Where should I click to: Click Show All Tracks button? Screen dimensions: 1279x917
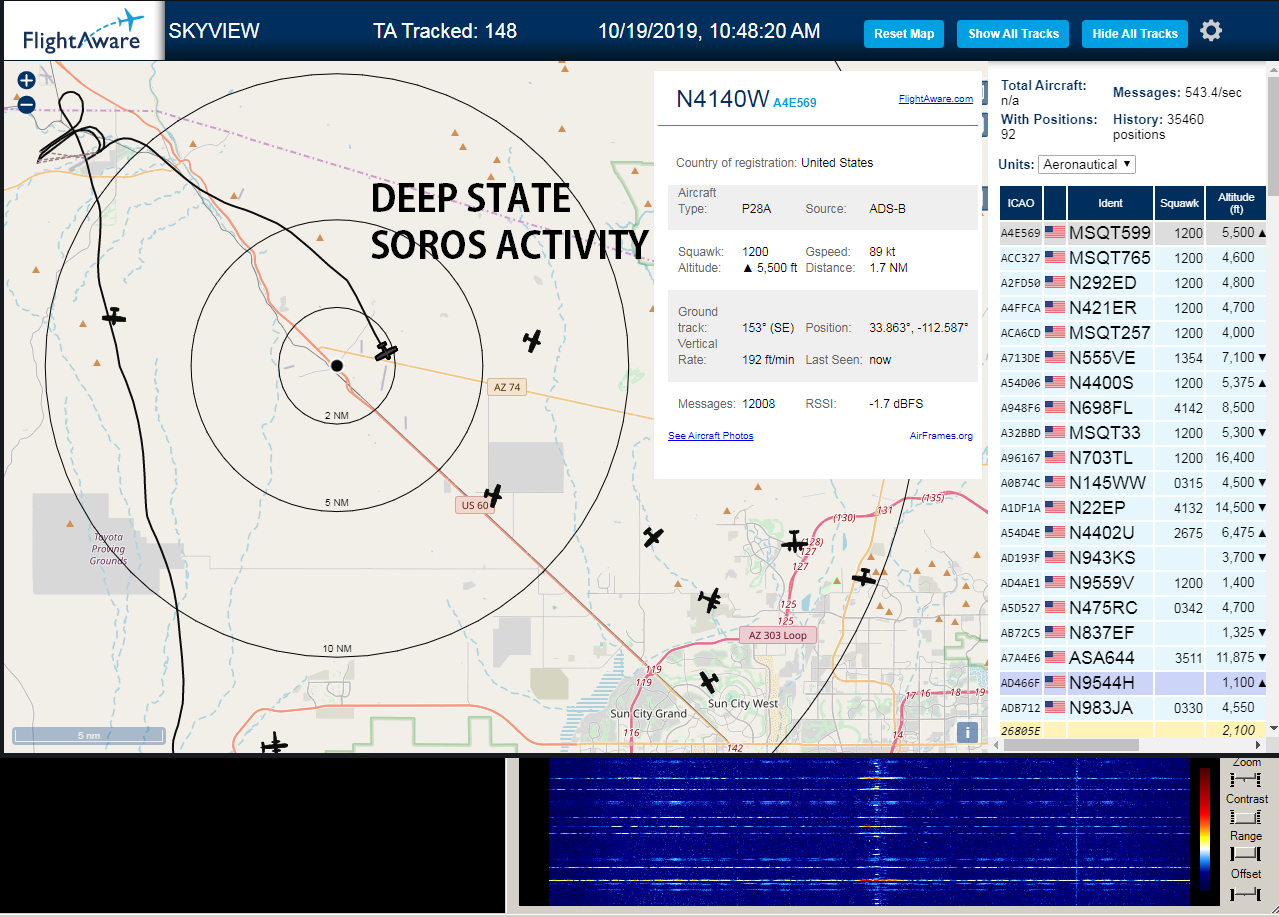(1013, 34)
